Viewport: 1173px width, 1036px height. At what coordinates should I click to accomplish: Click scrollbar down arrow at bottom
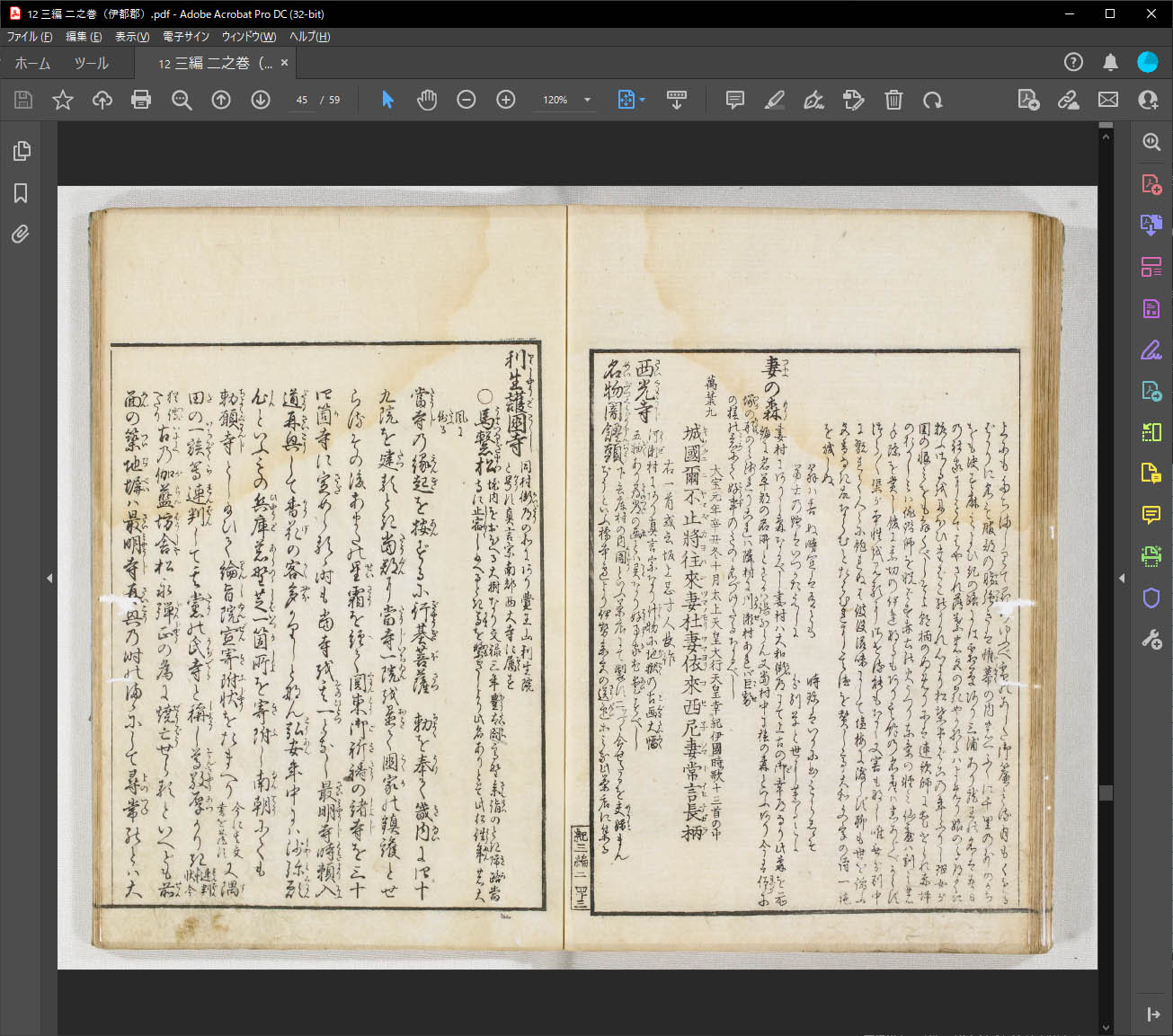click(x=1106, y=1027)
